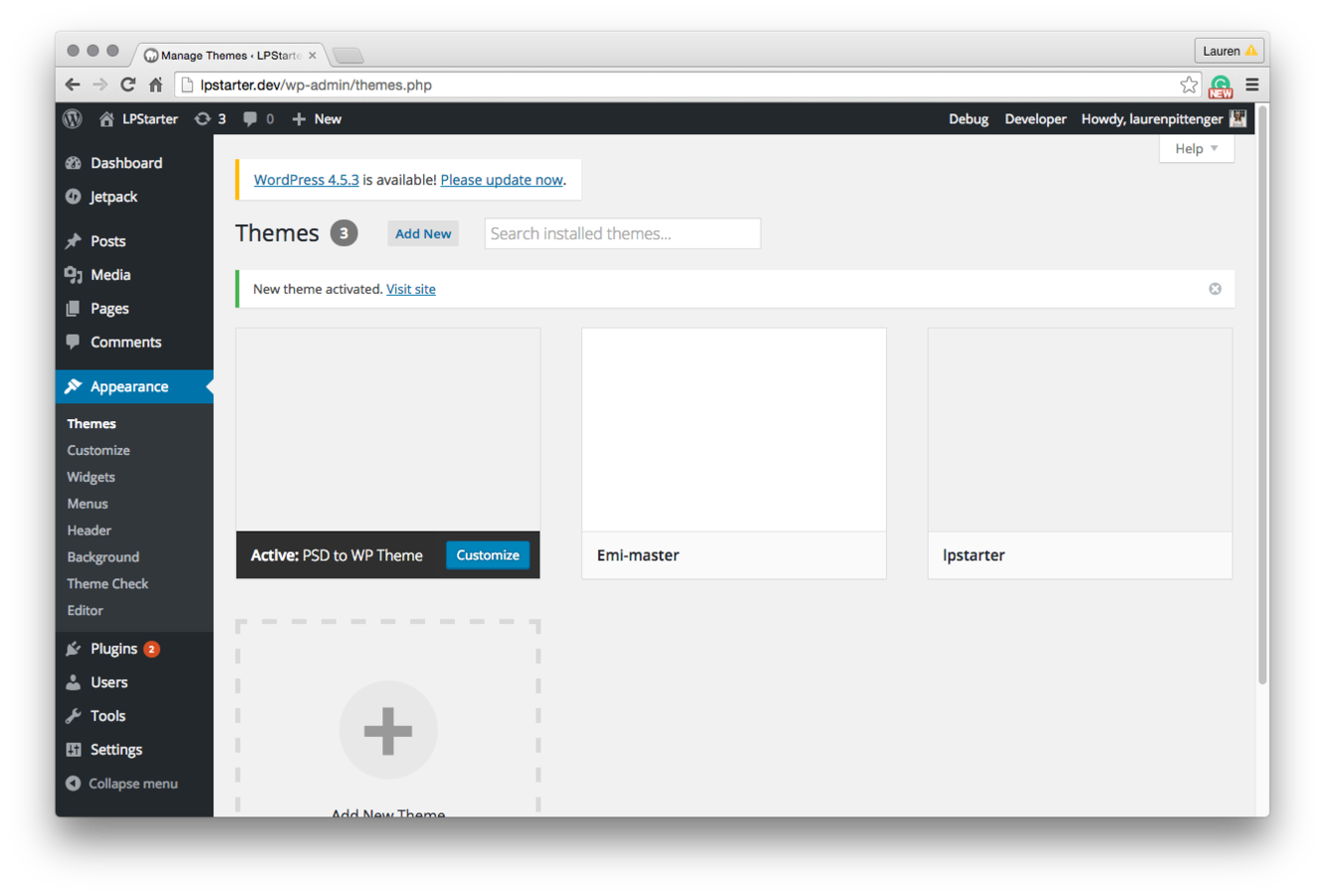Select Widgets in Appearance submenu
The image size is (1325, 896).
pos(91,477)
